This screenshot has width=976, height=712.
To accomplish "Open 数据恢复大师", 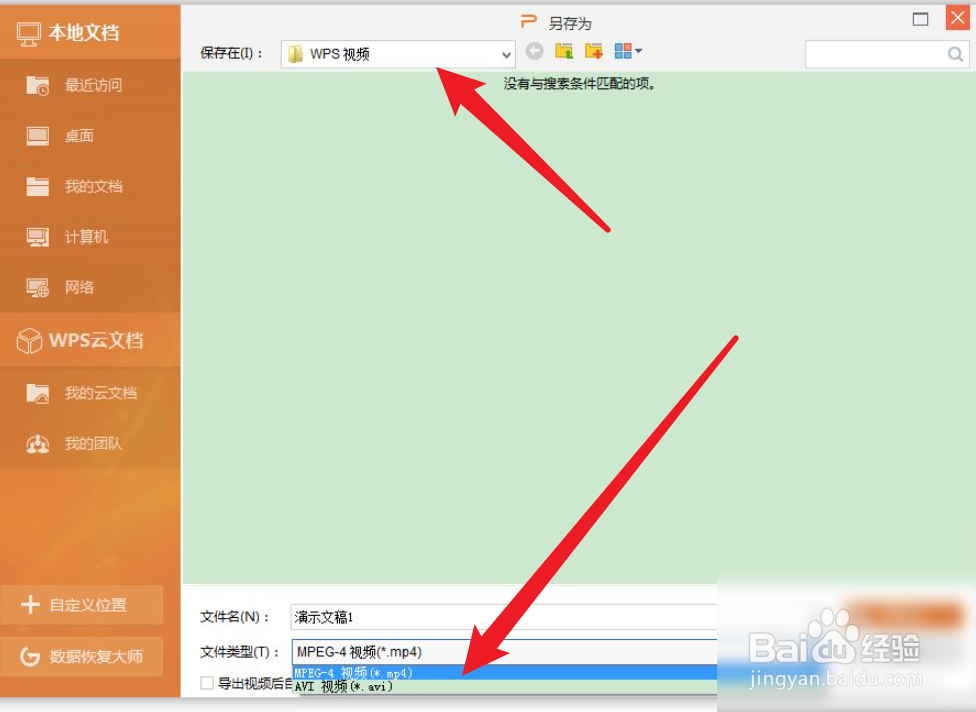I will coord(82,656).
